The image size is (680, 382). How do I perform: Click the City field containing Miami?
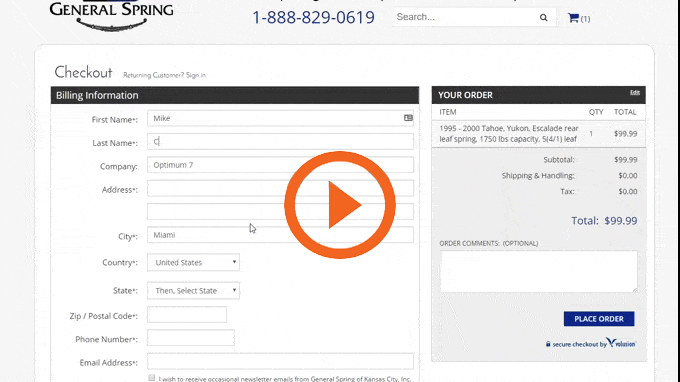click(280, 235)
